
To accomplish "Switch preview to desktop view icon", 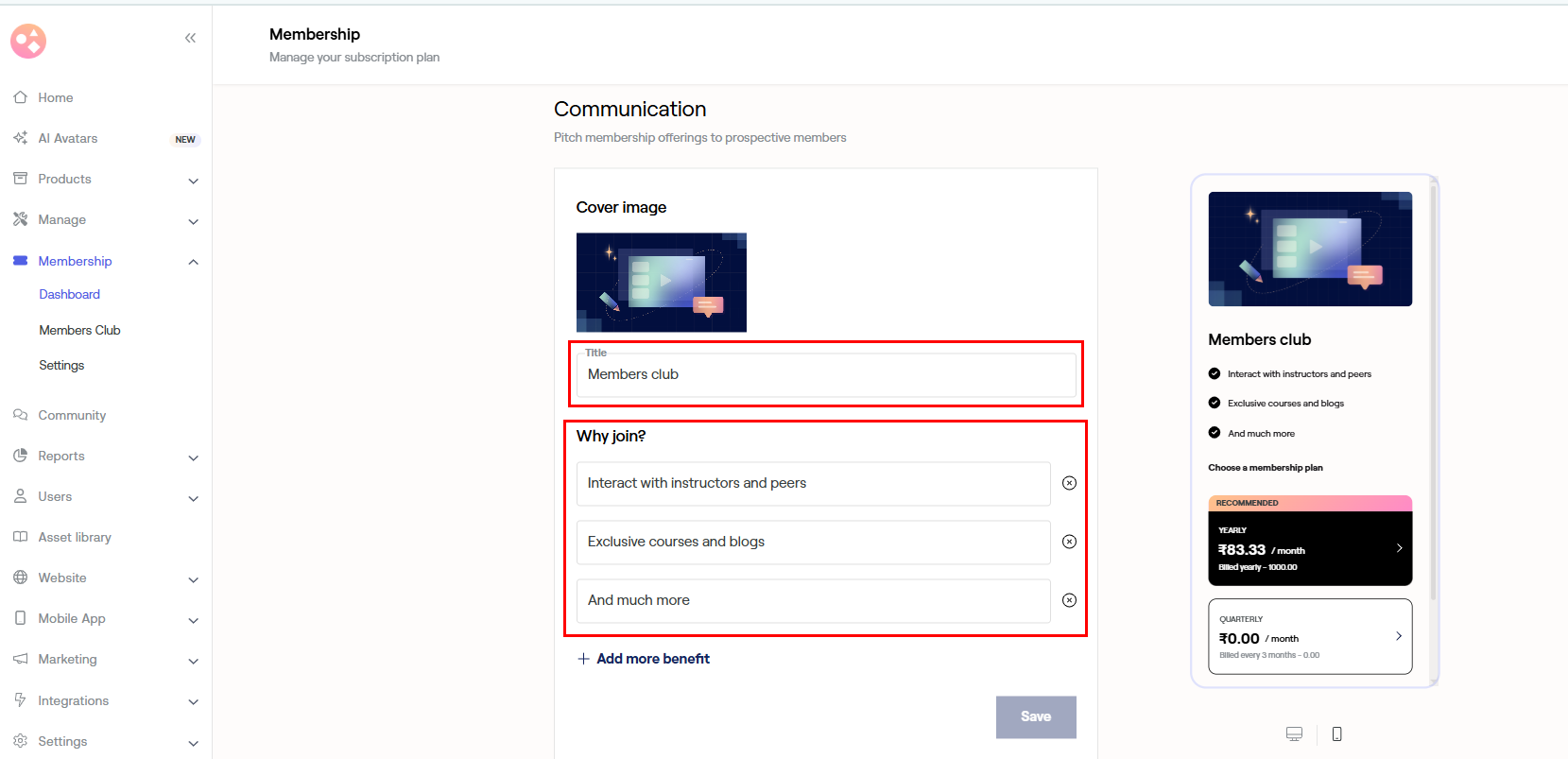I will coord(1294,734).
